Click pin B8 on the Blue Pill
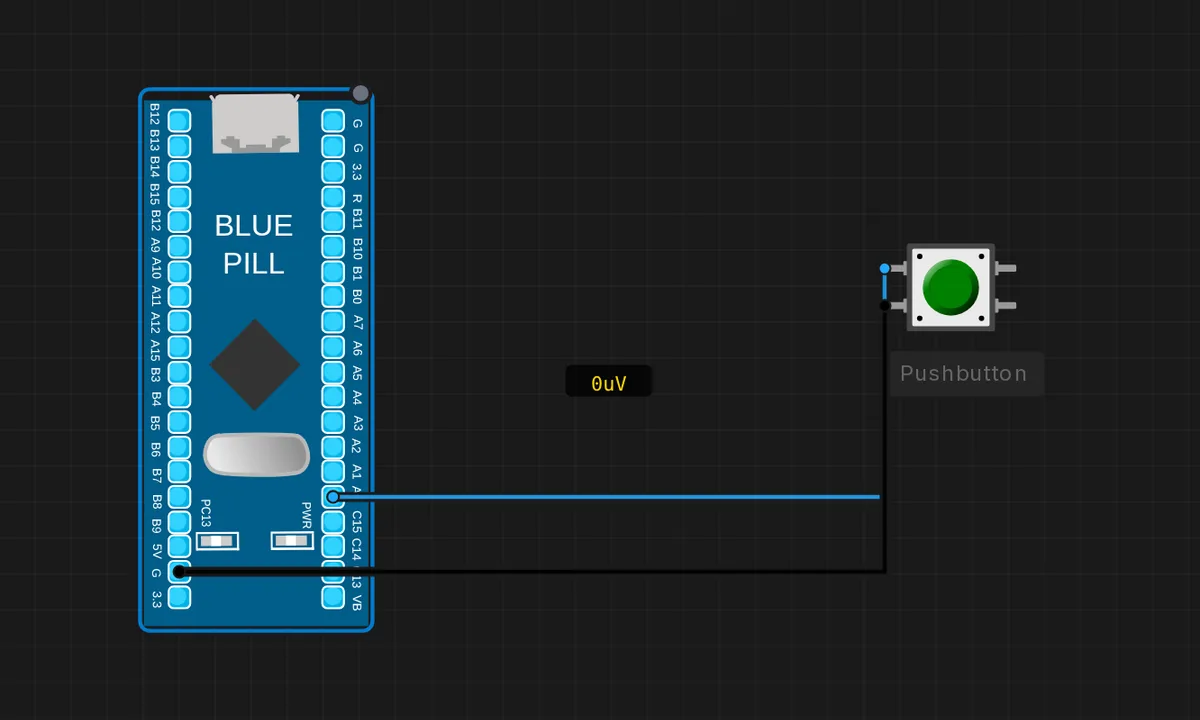1200x720 pixels. click(179, 497)
